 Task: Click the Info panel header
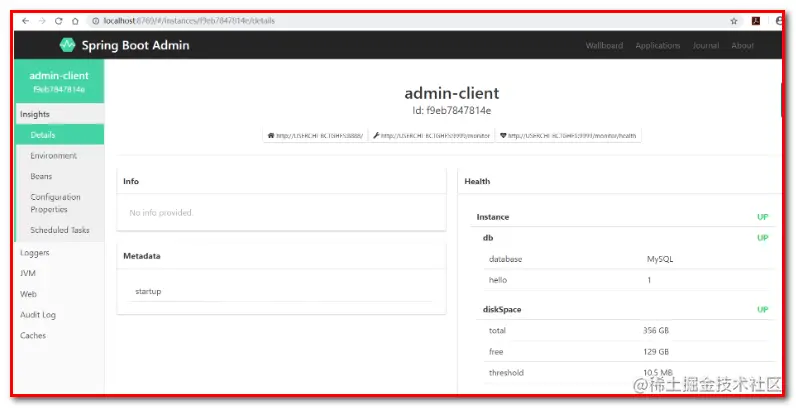[x=281, y=181]
